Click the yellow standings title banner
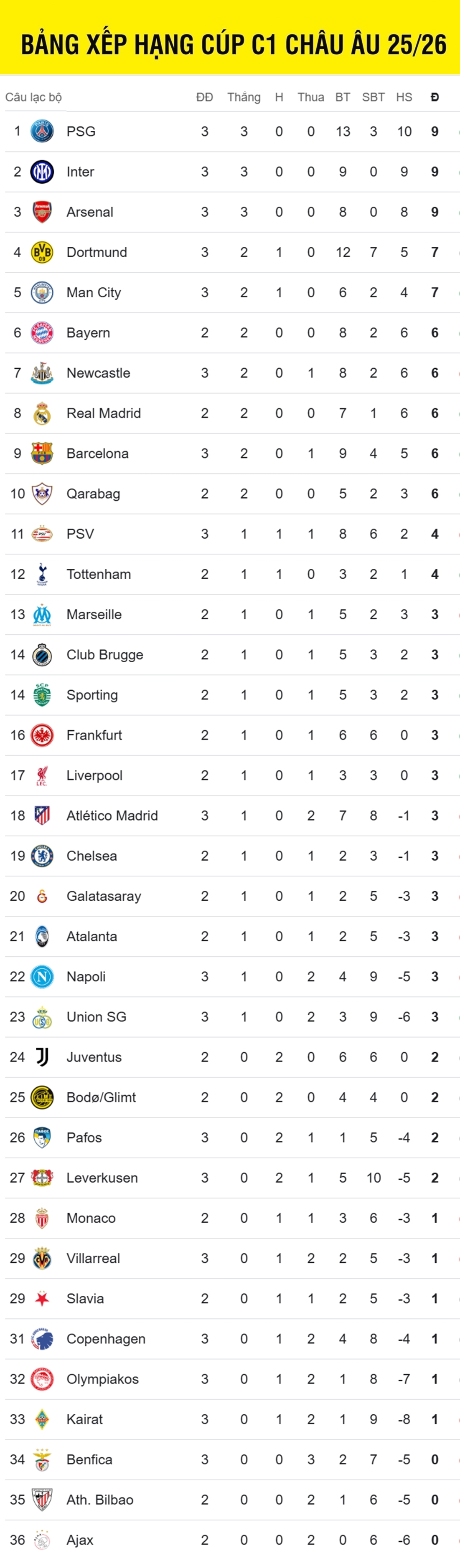The width and height of the screenshot is (460, 1568). (230, 44)
